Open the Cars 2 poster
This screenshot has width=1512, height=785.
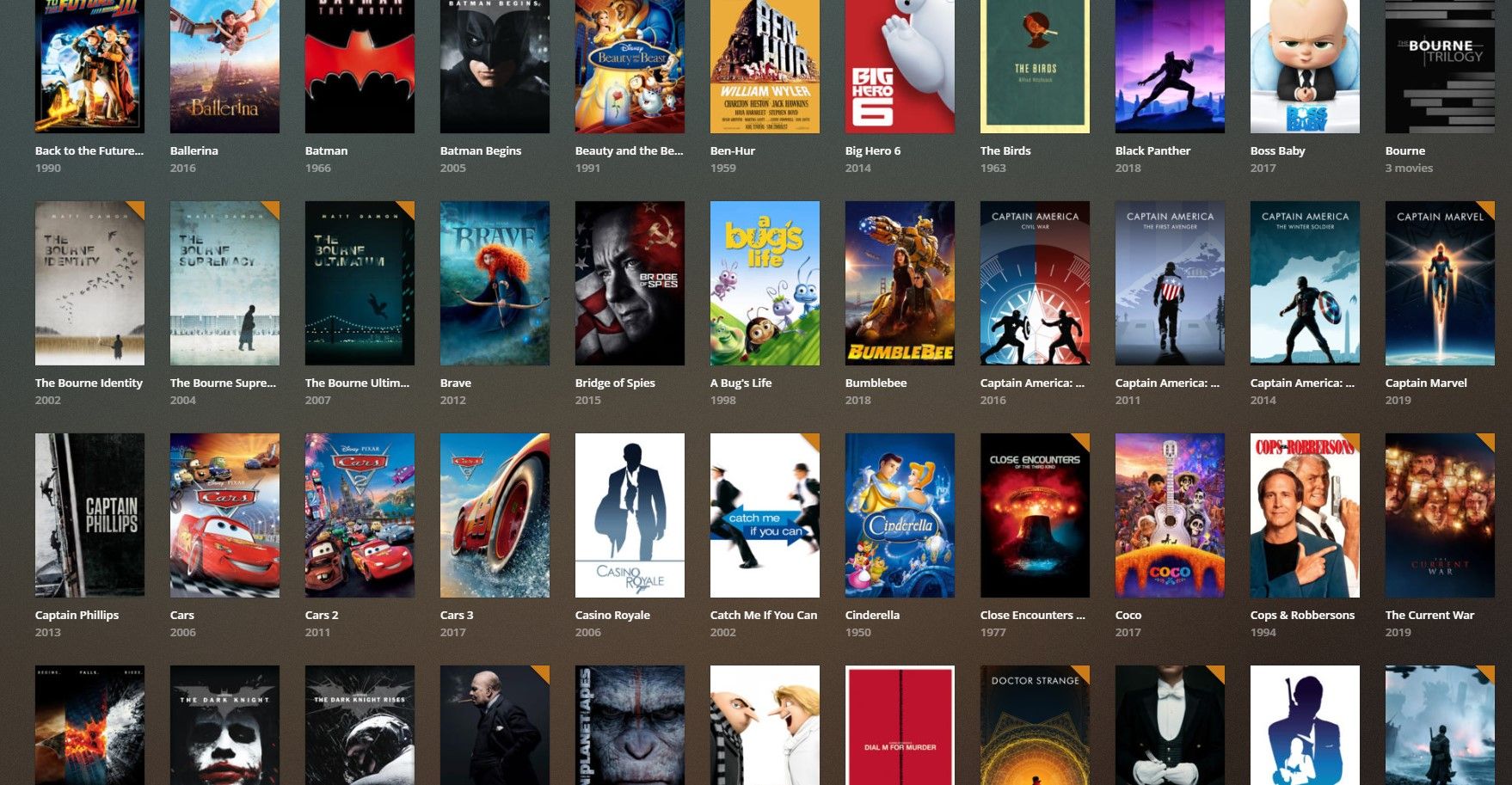pyautogui.click(x=360, y=515)
